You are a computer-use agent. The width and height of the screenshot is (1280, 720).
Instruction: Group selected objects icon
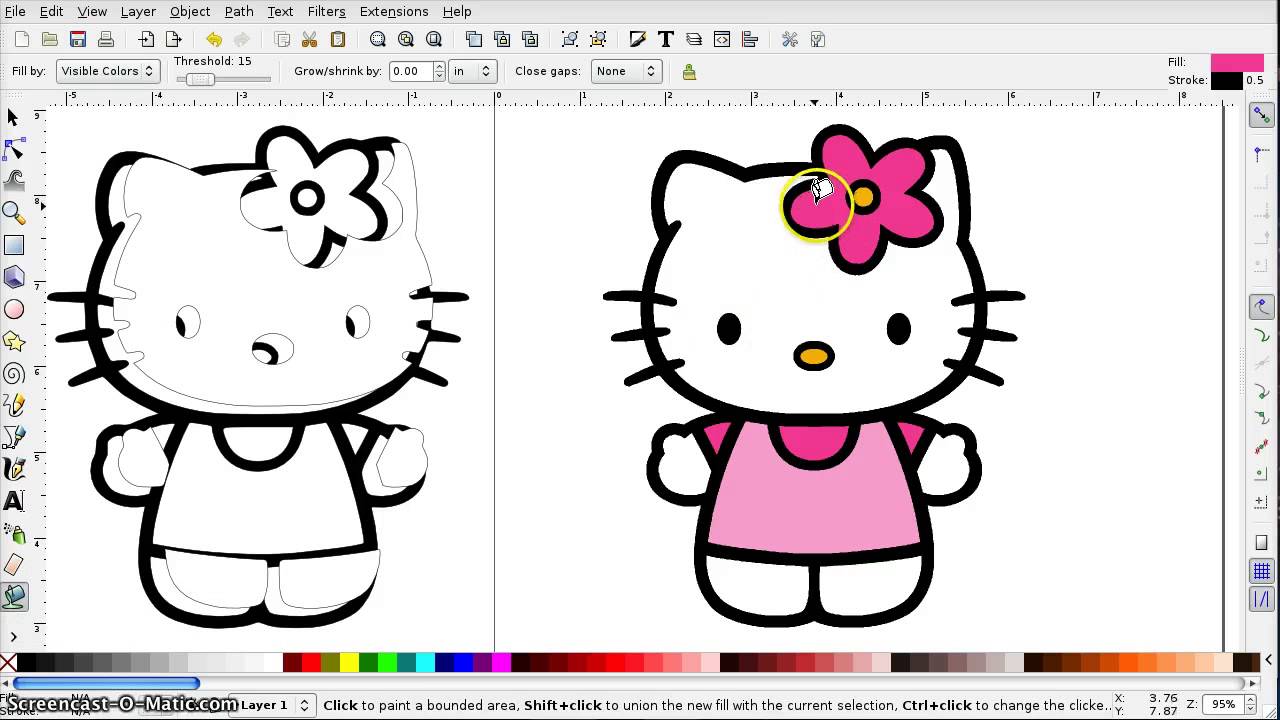click(570, 40)
